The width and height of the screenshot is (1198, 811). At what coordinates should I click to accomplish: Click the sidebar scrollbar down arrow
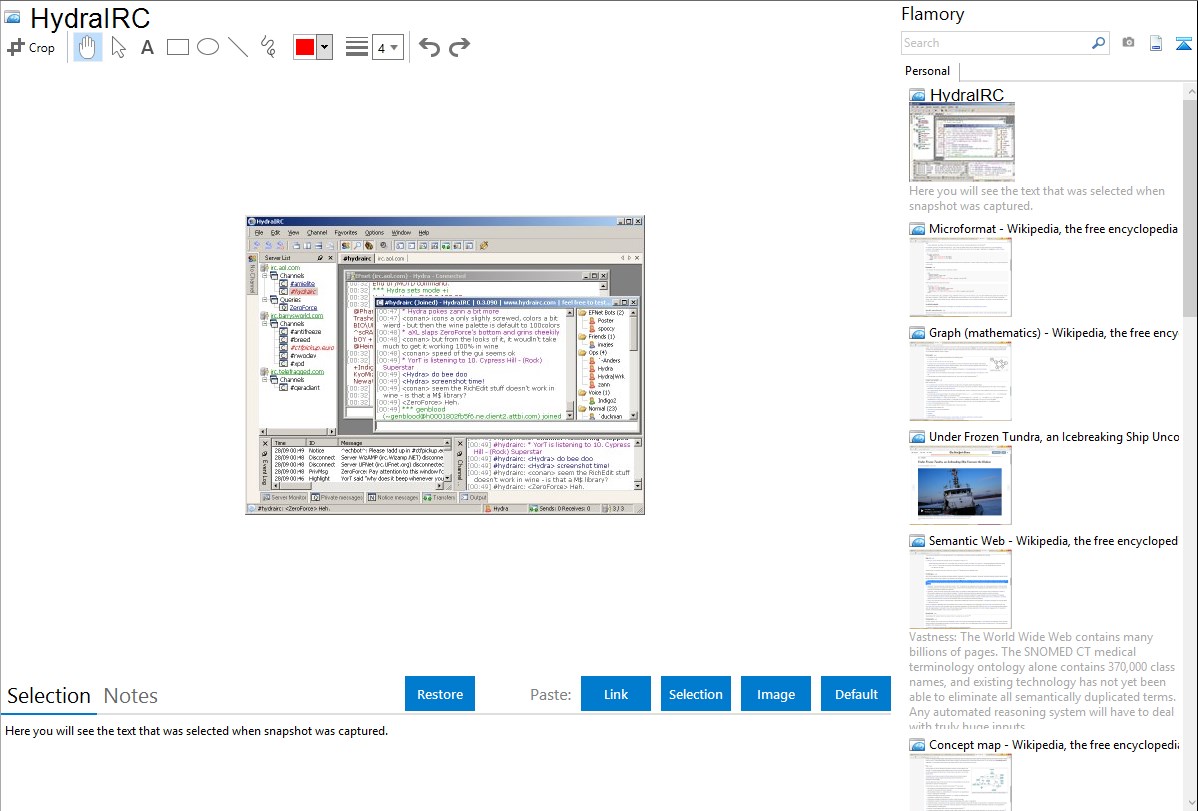[1190, 803]
